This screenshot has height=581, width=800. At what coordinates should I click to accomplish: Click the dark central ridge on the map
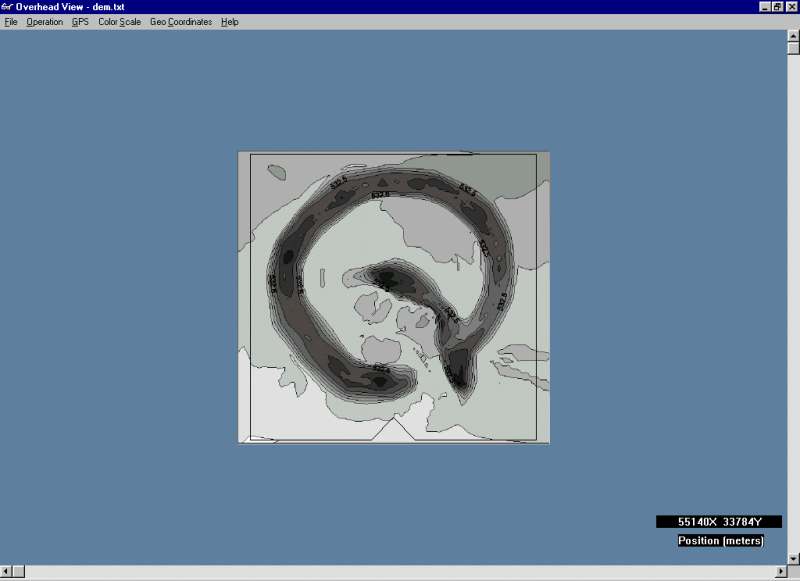tap(385, 278)
